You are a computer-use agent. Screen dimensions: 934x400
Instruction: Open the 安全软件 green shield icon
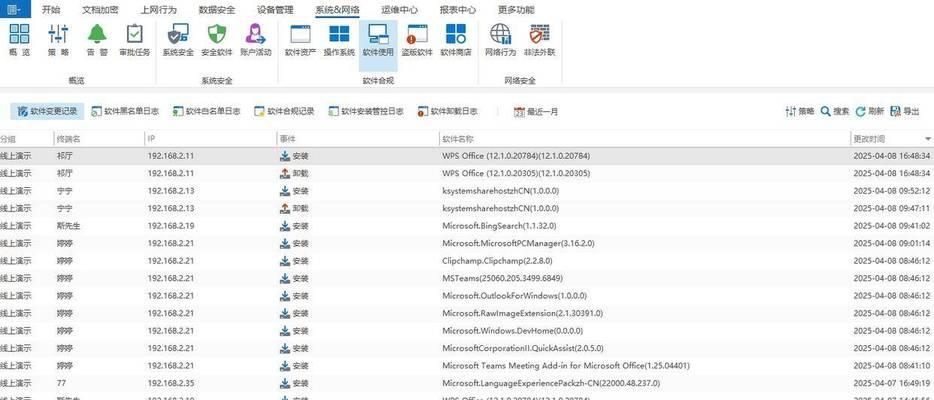click(x=217, y=40)
